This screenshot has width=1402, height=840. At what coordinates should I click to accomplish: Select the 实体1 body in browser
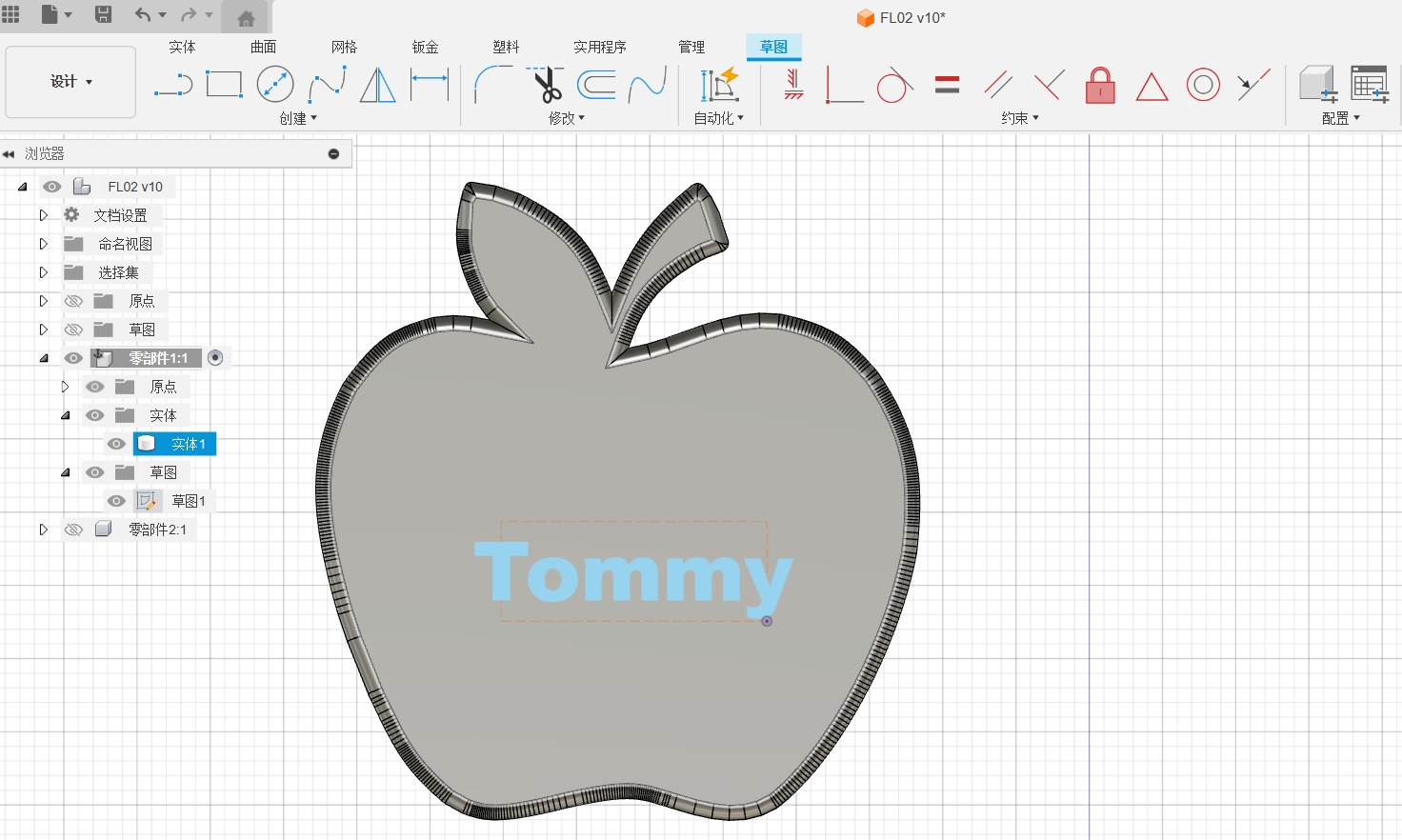point(175,444)
